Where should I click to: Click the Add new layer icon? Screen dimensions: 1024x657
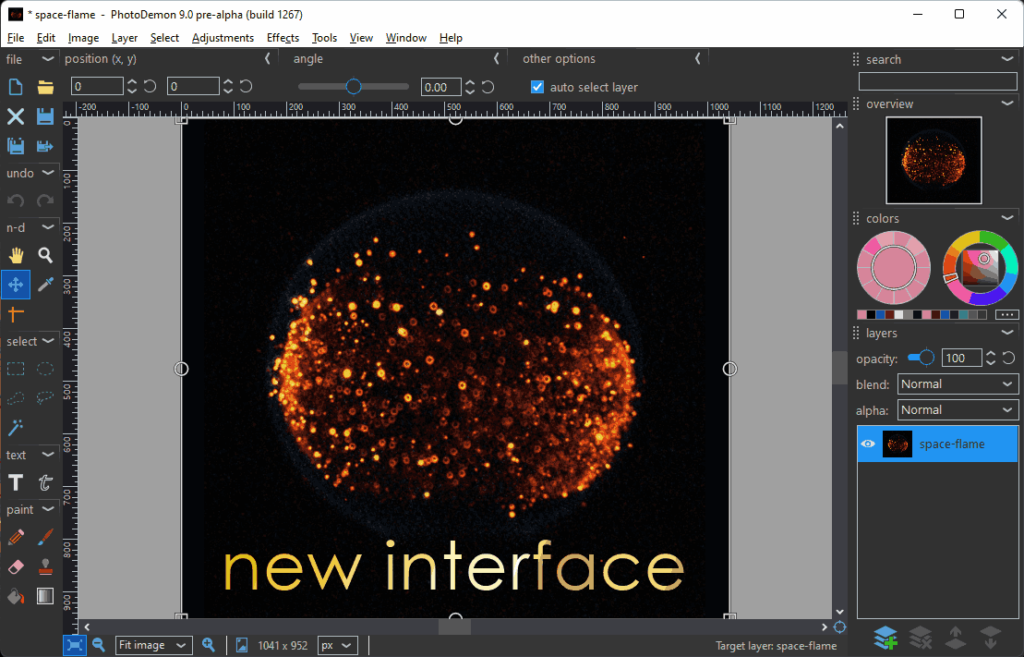point(884,637)
